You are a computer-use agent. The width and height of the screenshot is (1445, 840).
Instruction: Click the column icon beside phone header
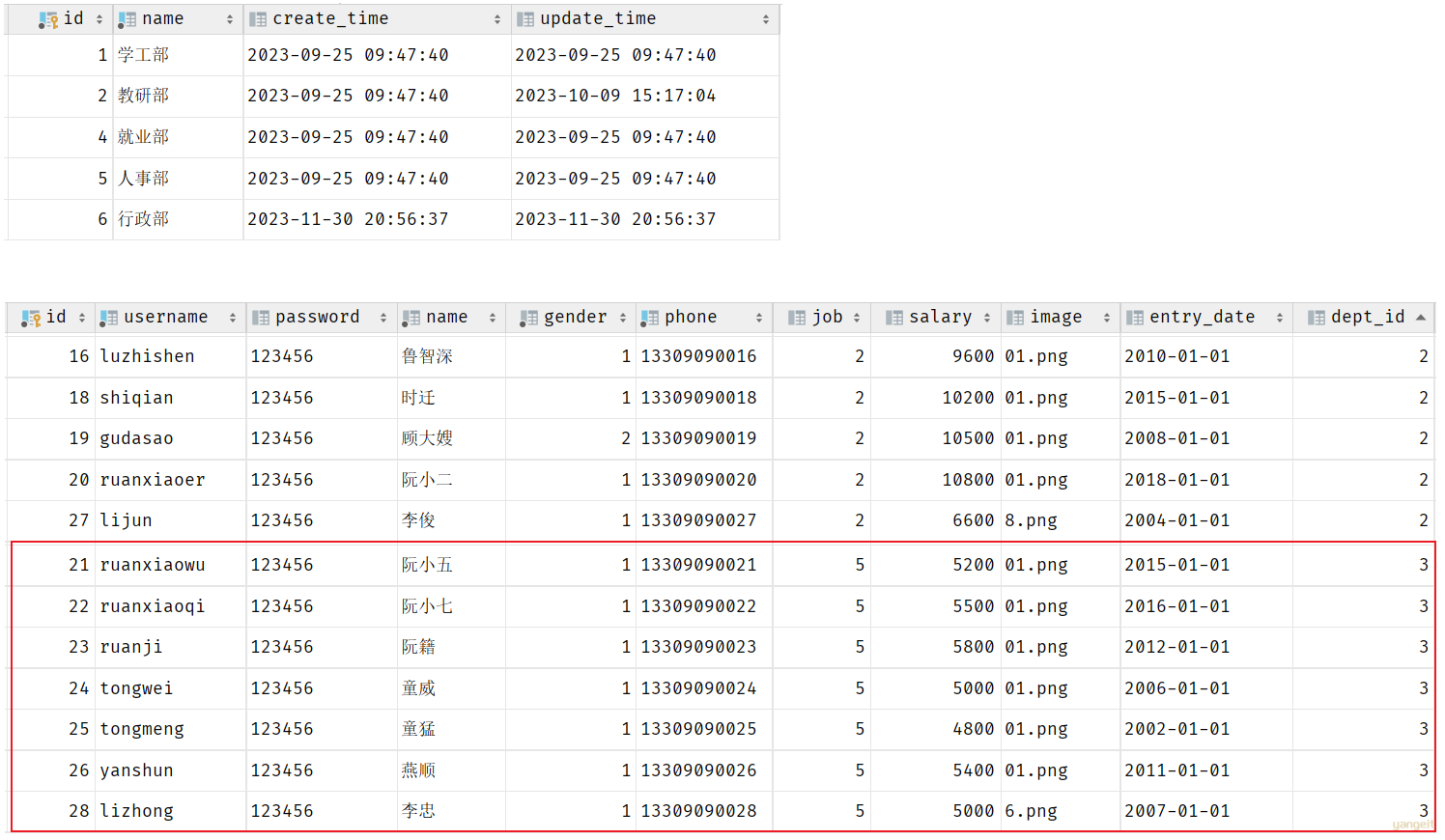point(650,318)
